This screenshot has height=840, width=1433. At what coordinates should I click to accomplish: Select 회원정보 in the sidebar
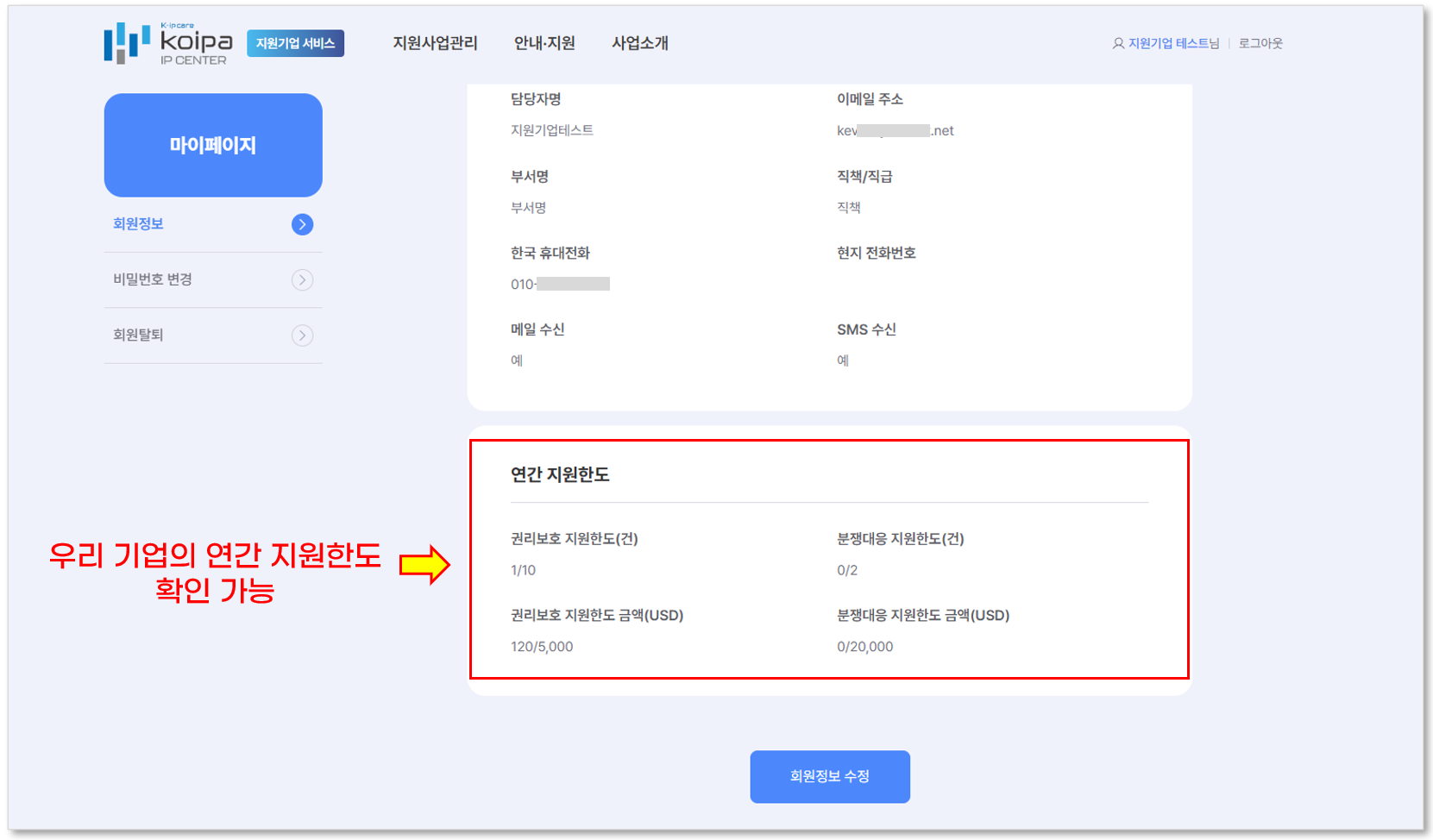click(139, 224)
